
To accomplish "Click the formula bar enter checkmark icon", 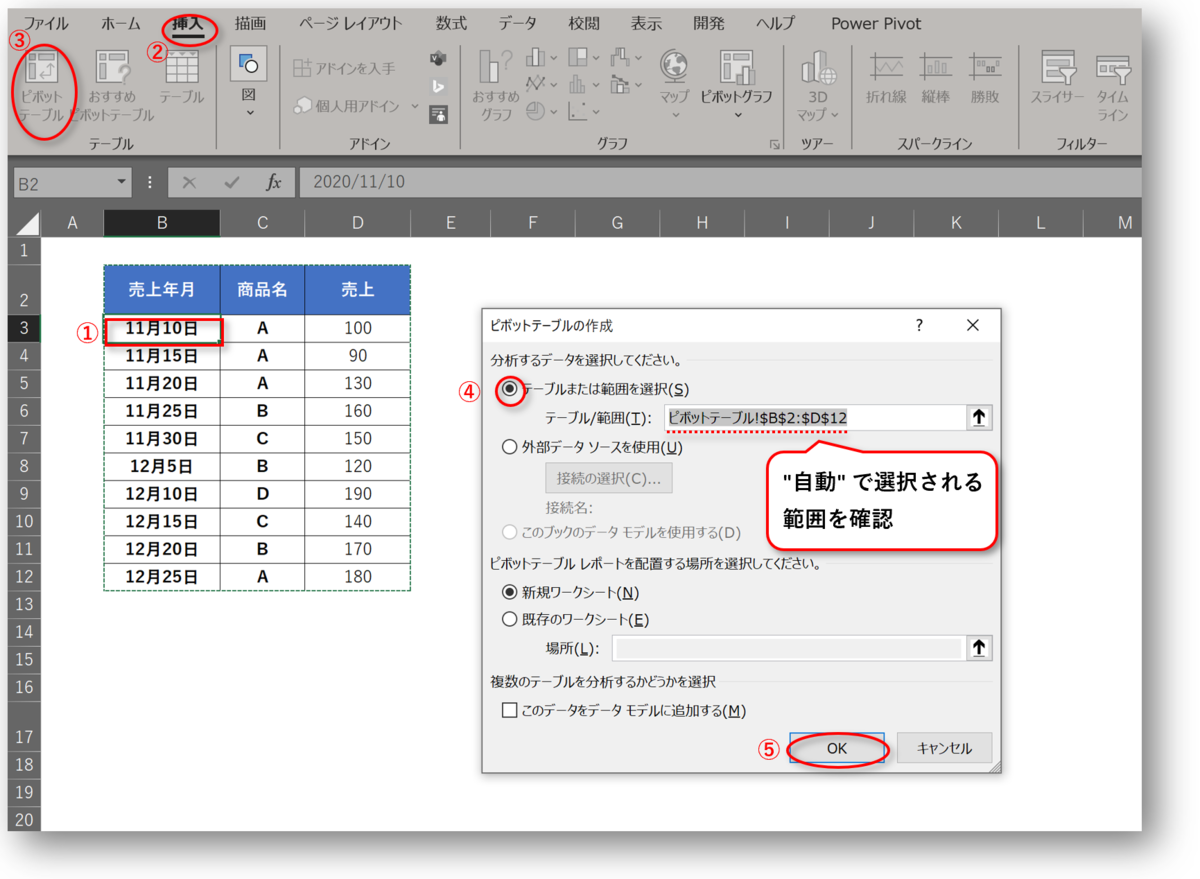I will click(x=232, y=182).
